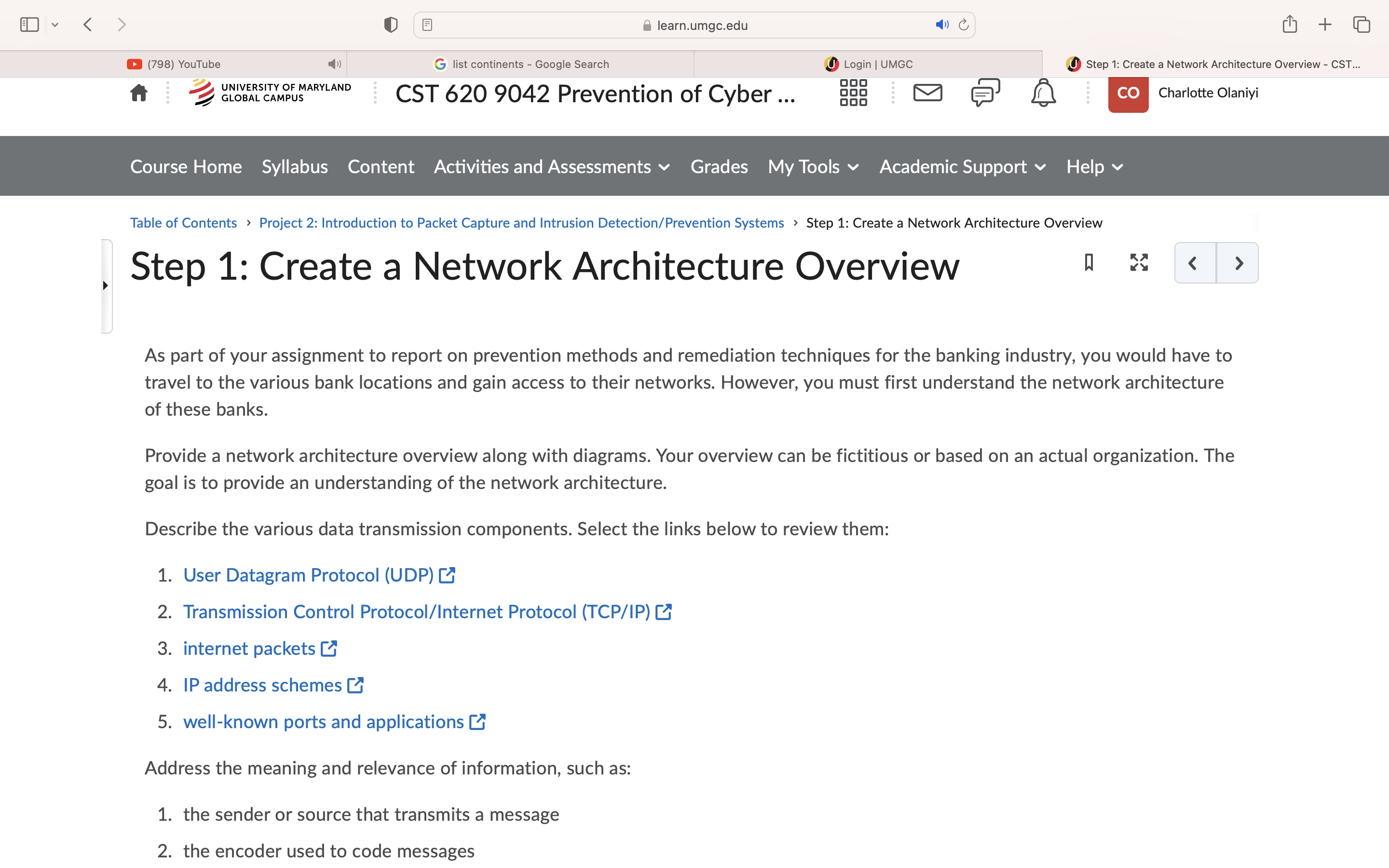
Task: Click the Safari share icon
Action: (x=1289, y=24)
